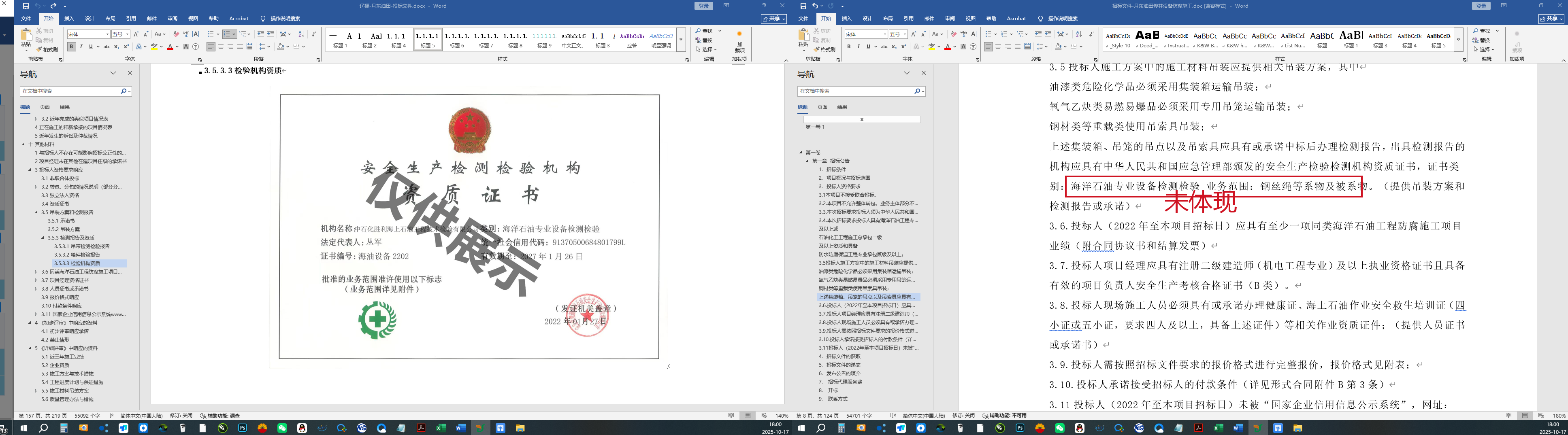The height and width of the screenshot is (435, 1568).
Task: Click Format Painter in left Word window
Action: point(47,49)
